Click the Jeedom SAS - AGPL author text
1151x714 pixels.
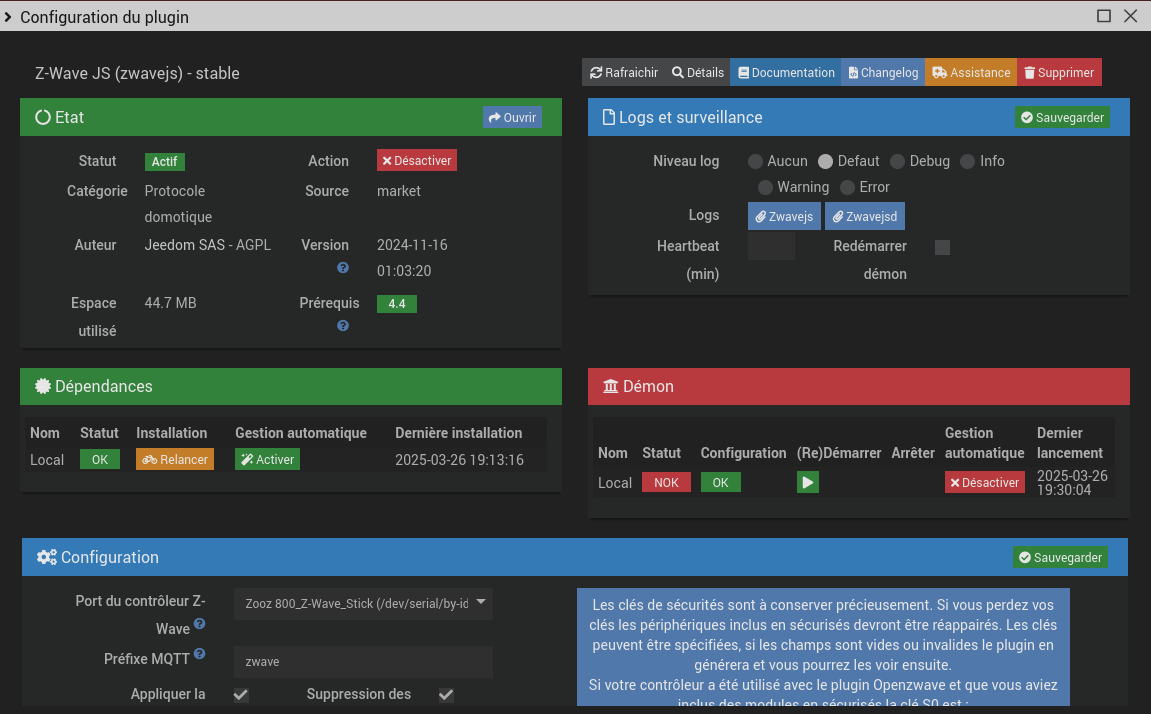[x=208, y=245]
